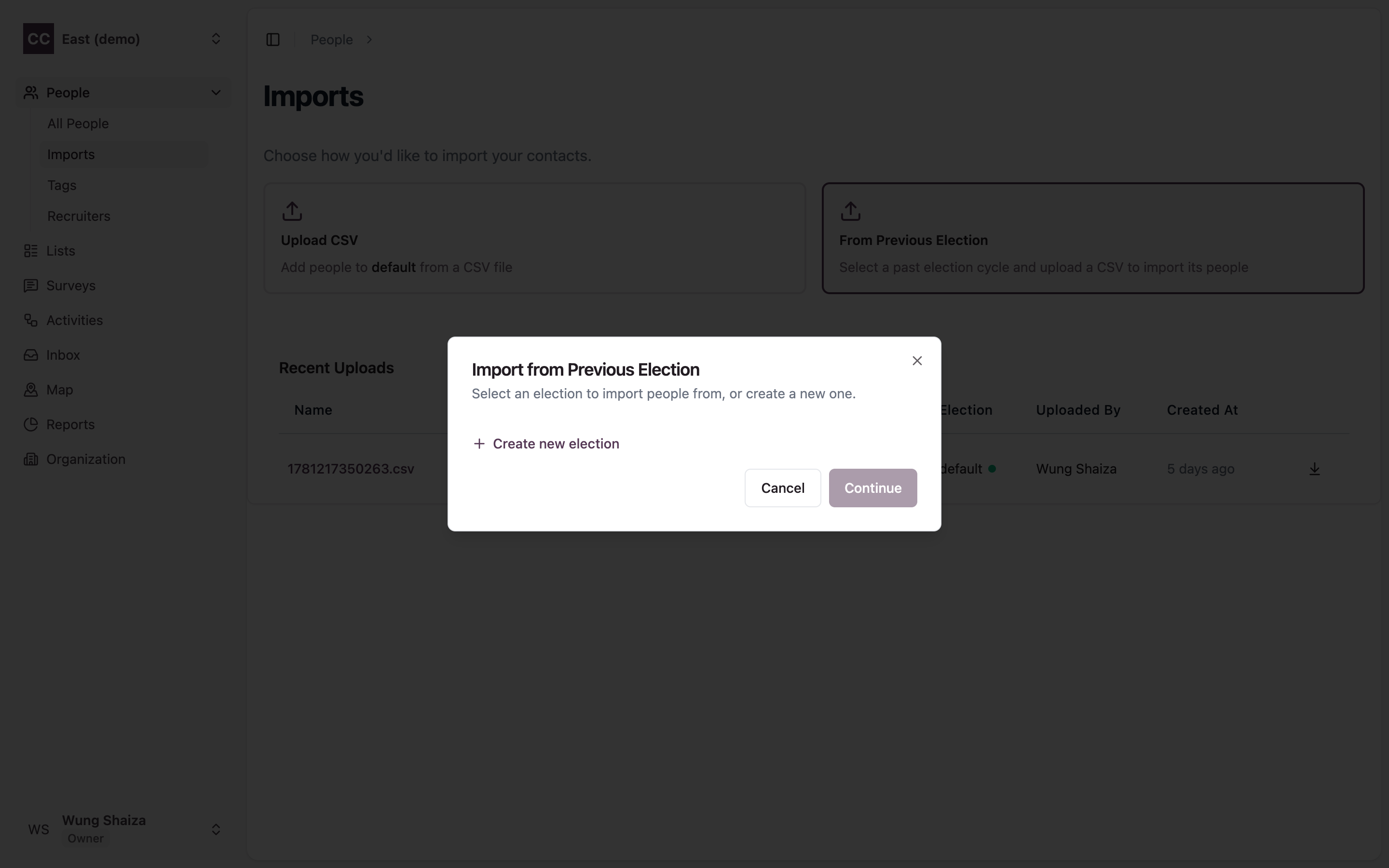Screen dimensions: 1389x868
Task: Click the breadcrumb chevron after People
Action: pyautogui.click(x=369, y=39)
